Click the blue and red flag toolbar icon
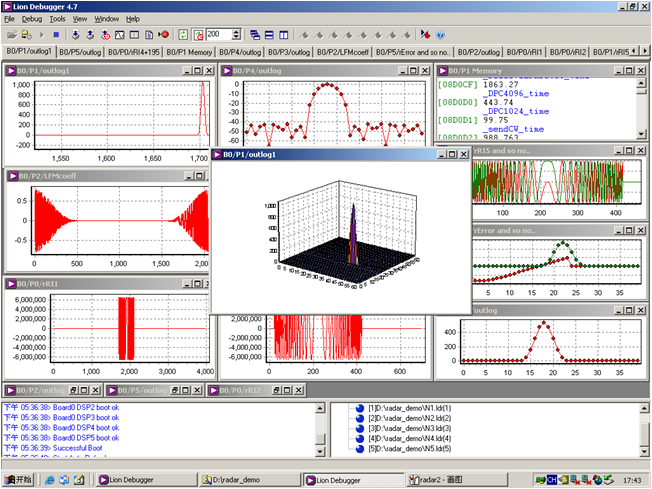The image size is (652, 489). point(425,35)
